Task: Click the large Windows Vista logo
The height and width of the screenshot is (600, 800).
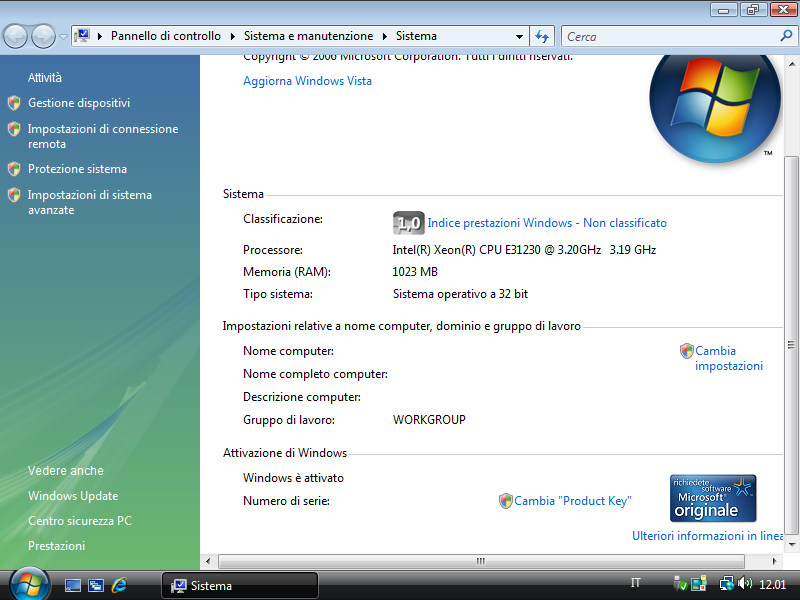Action: (715, 108)
